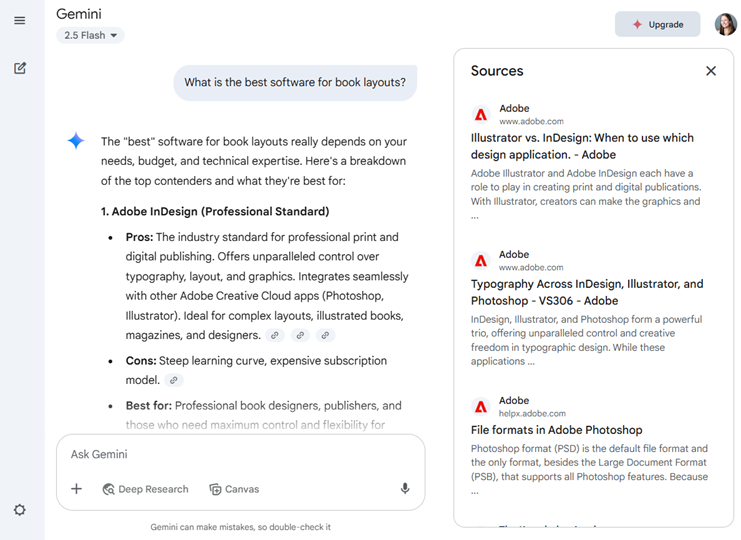
Task: Click snippet 'Adobe Illustrator and Adobe InDesign each'
Action: click(x=586, y=194)
